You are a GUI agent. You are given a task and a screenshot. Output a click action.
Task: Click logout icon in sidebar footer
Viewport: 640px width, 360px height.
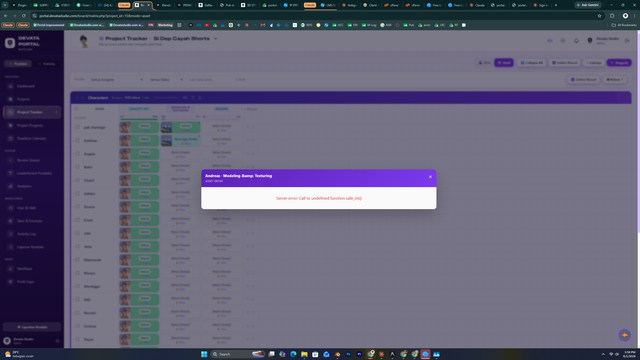tap(58, 341)
